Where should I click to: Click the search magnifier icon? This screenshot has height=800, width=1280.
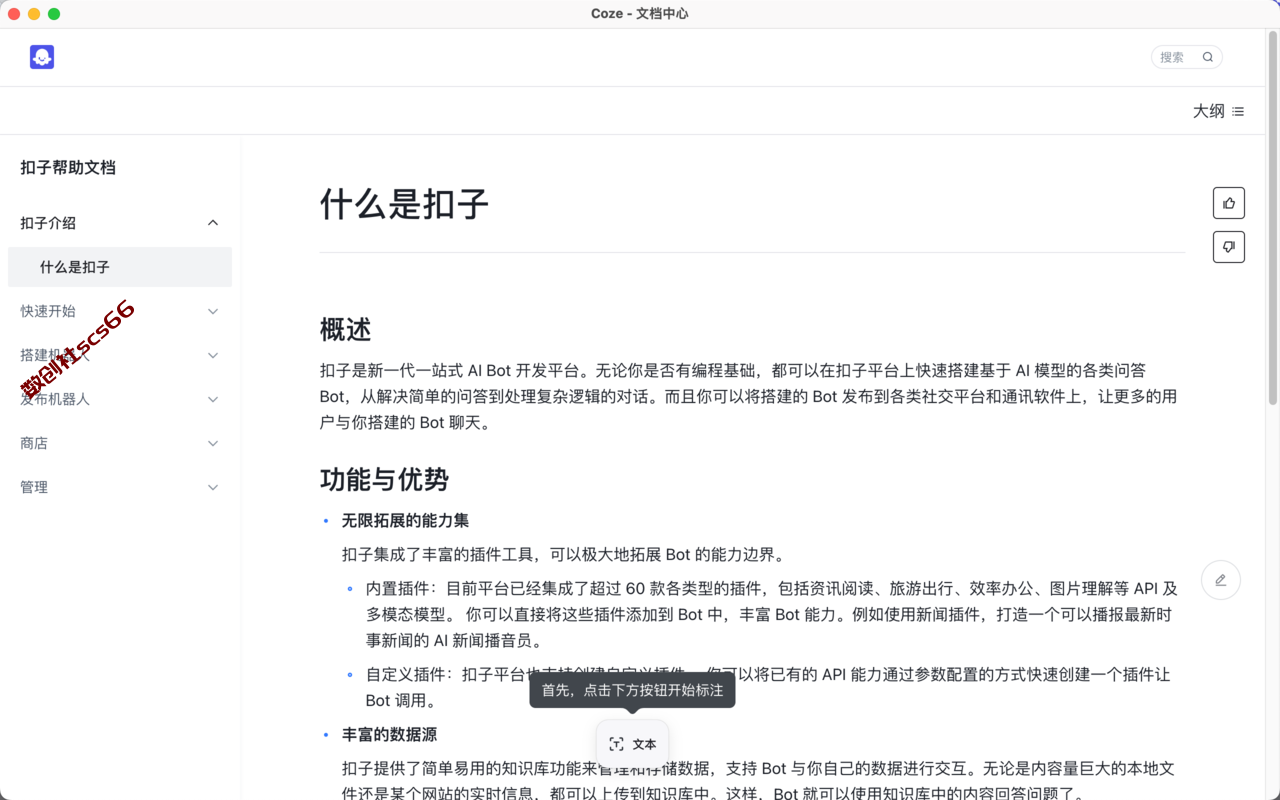tap(1207, 57)
